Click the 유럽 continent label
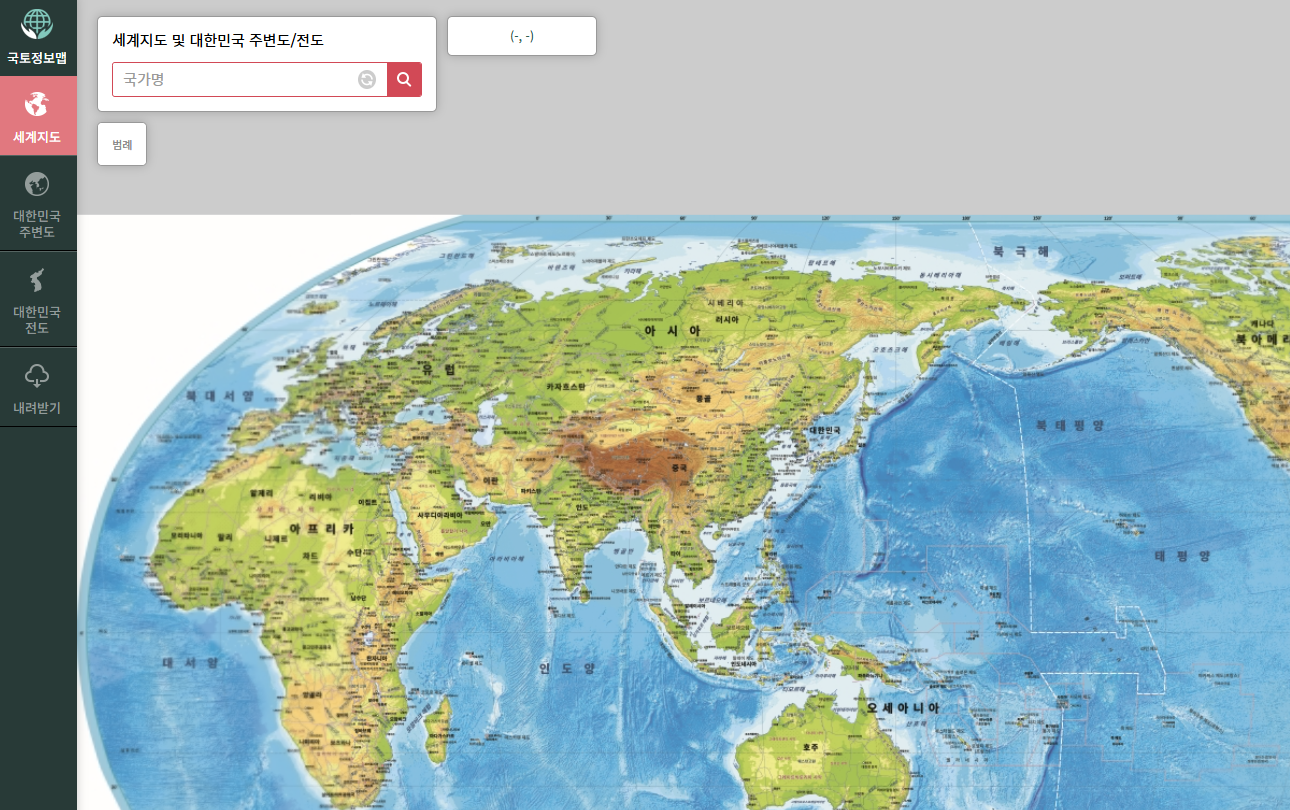Image resolution: width=1290 pixels, height=810 pixels. 438,369
